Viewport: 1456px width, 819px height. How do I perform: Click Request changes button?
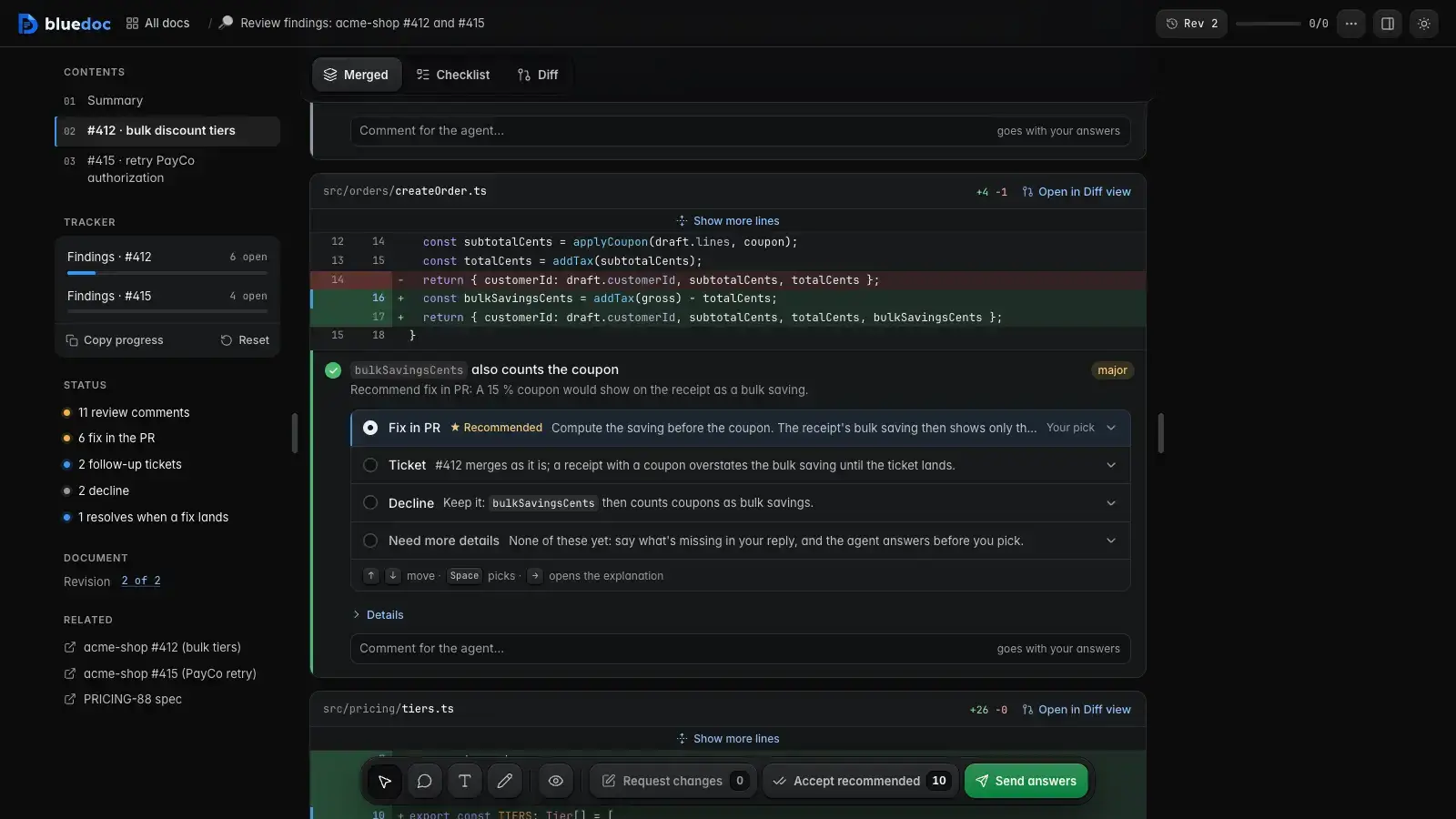coord(672,781)
